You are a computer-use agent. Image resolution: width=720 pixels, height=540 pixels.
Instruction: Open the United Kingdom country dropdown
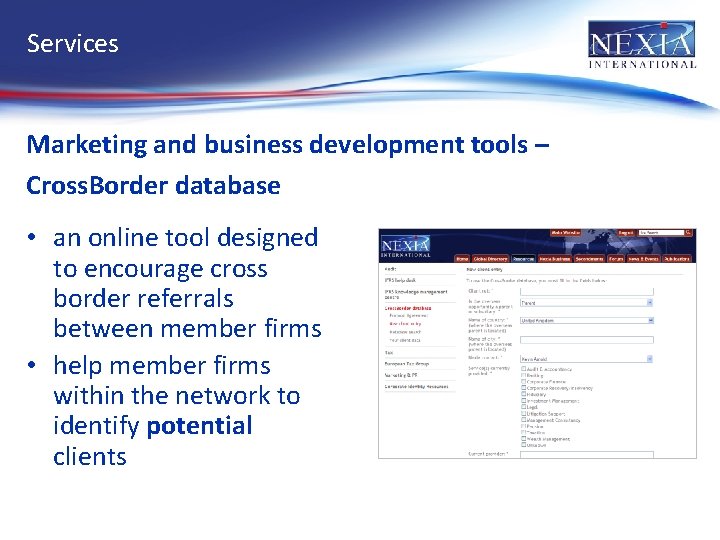click(587, 321)
